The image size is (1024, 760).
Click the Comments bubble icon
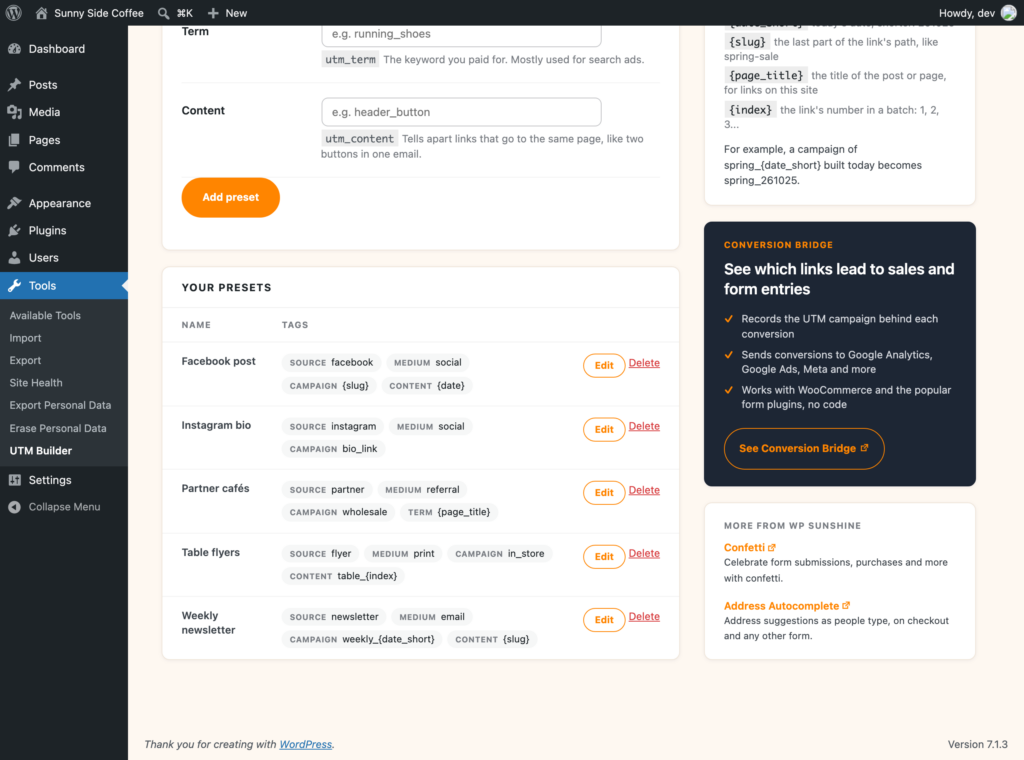(14, 167)
